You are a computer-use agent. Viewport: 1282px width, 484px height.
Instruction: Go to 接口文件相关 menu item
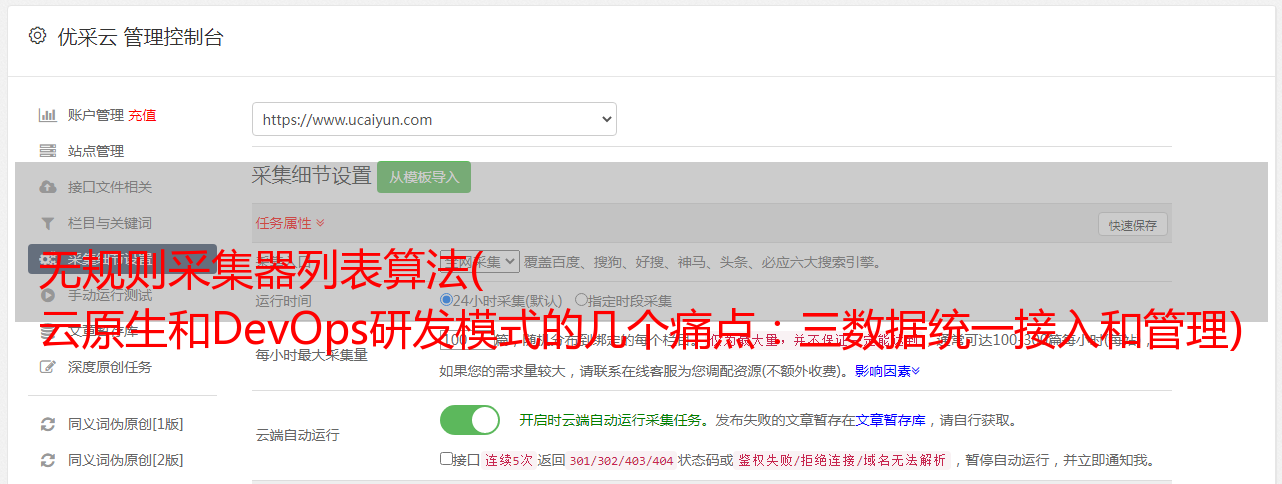pyautogui.click(x=110, y=187)
